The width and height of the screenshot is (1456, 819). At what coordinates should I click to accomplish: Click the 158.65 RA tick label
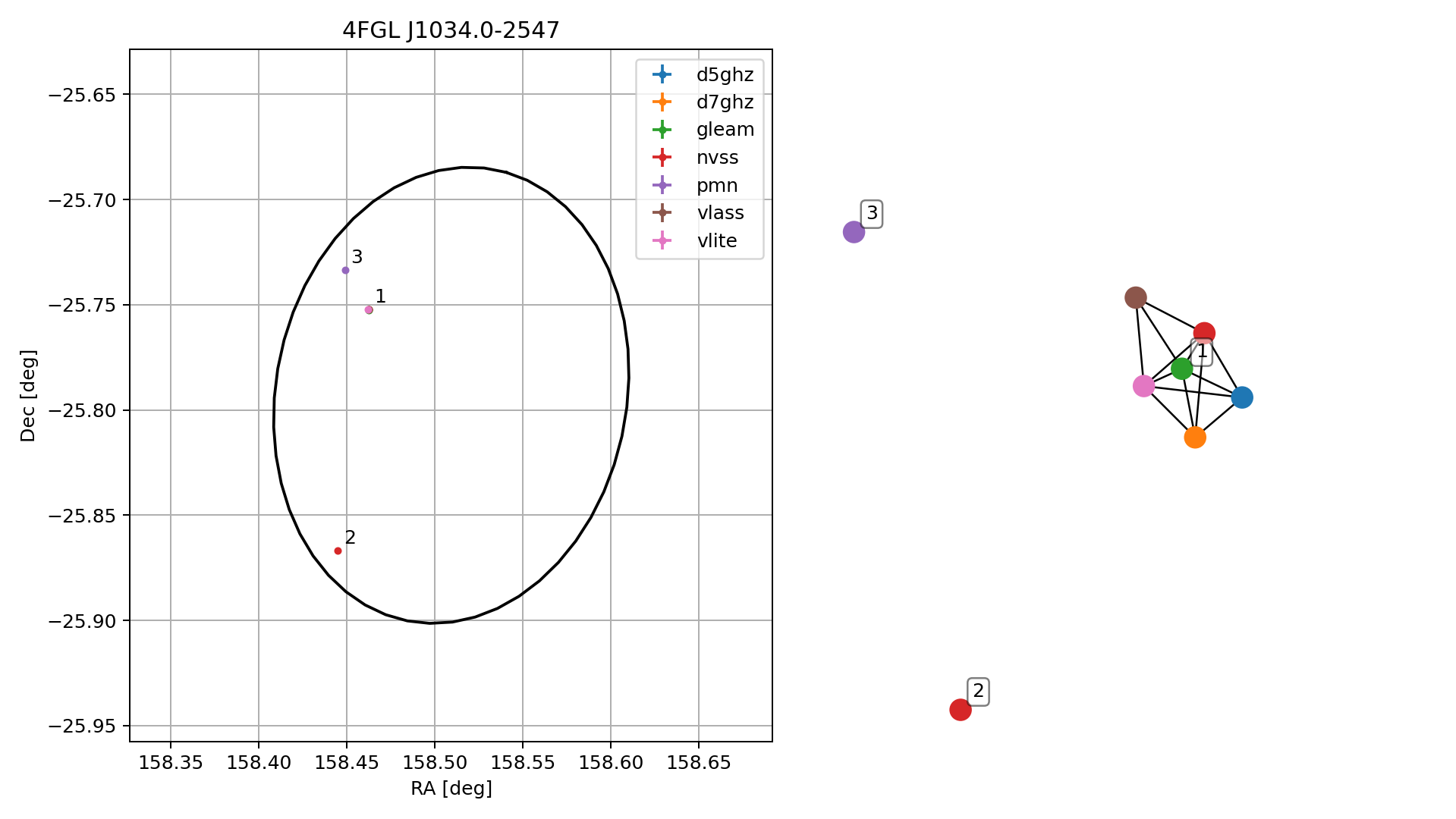pos(699,762)
